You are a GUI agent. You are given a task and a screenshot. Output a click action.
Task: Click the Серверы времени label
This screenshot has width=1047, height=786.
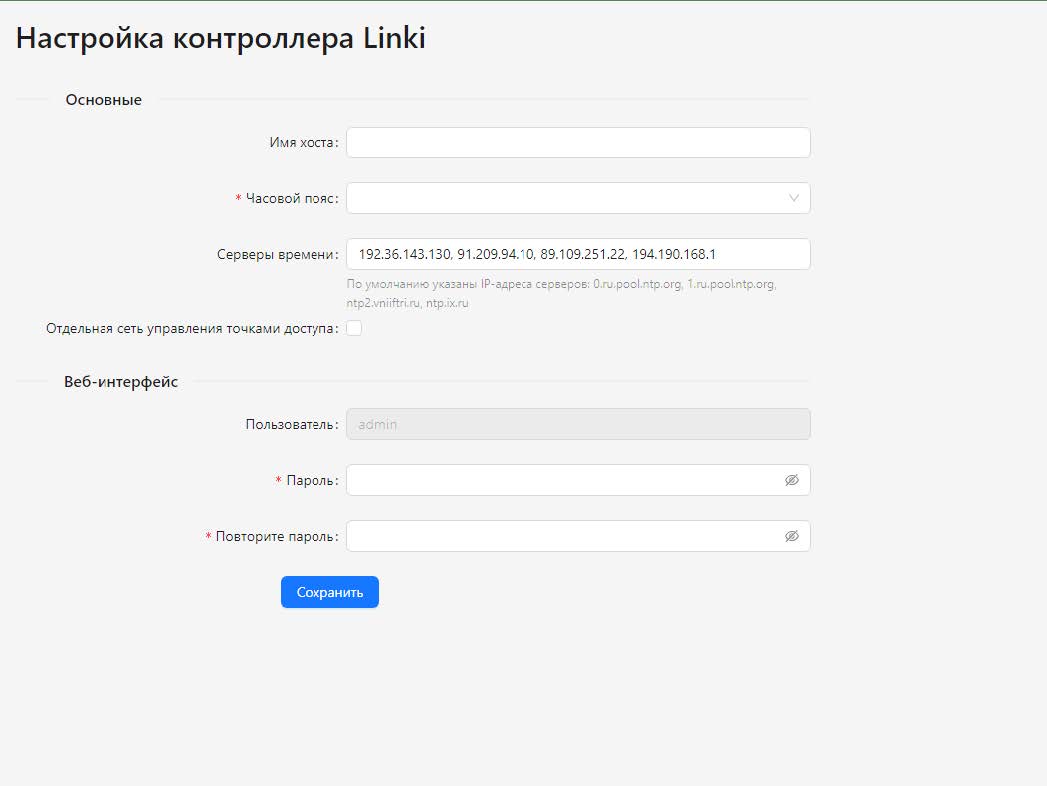tap(278, 254)
